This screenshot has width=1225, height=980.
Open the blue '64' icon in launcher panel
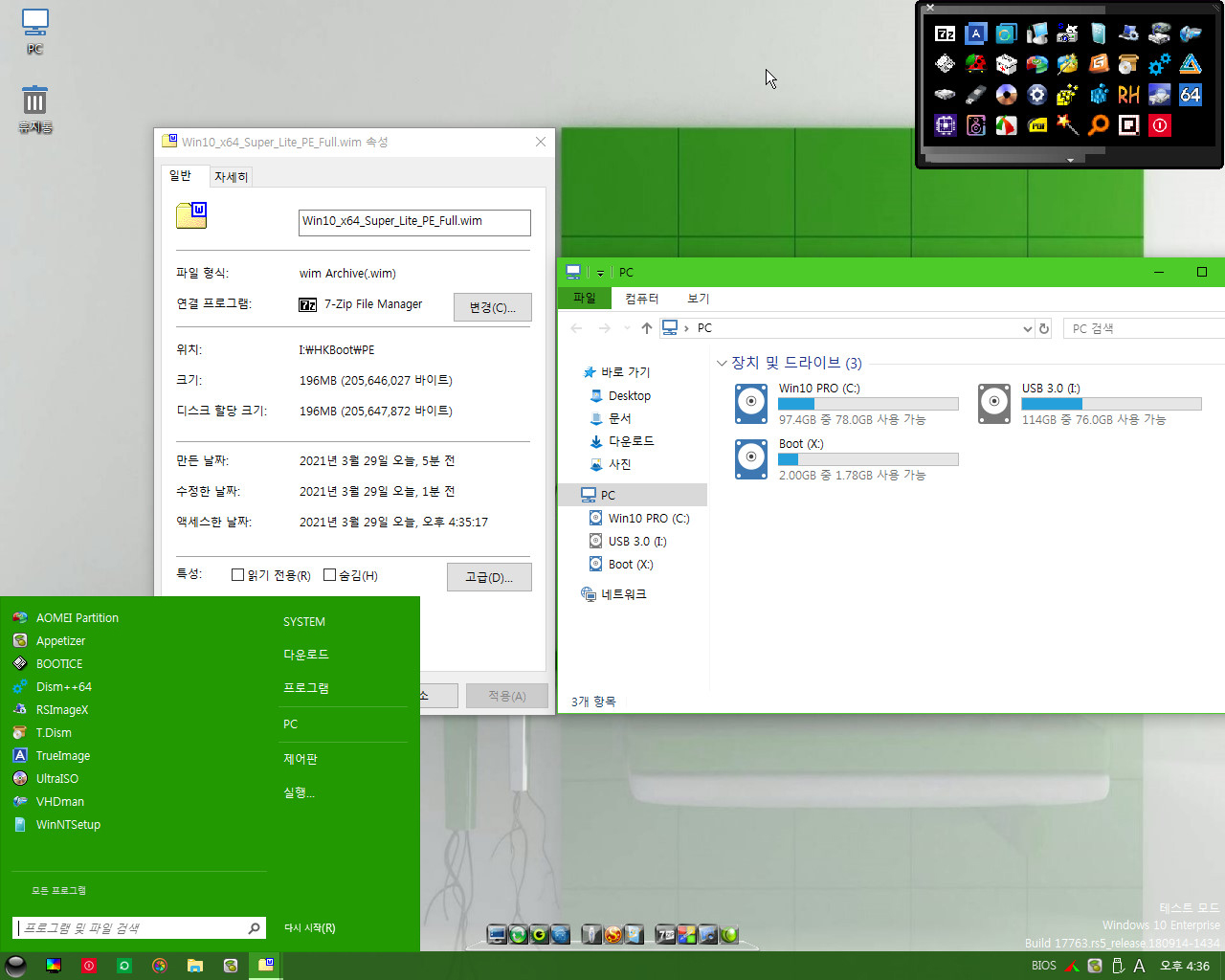click(1190, 95)
